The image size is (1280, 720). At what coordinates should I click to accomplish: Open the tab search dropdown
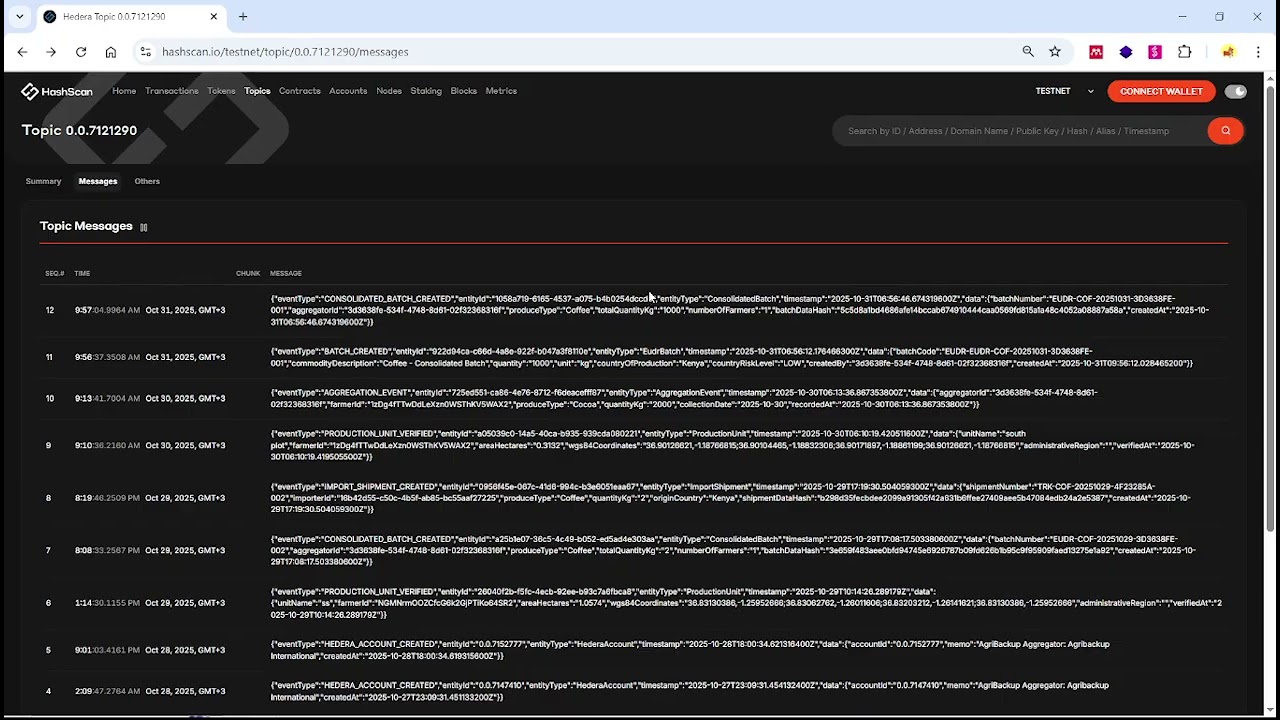coord(19,17)
